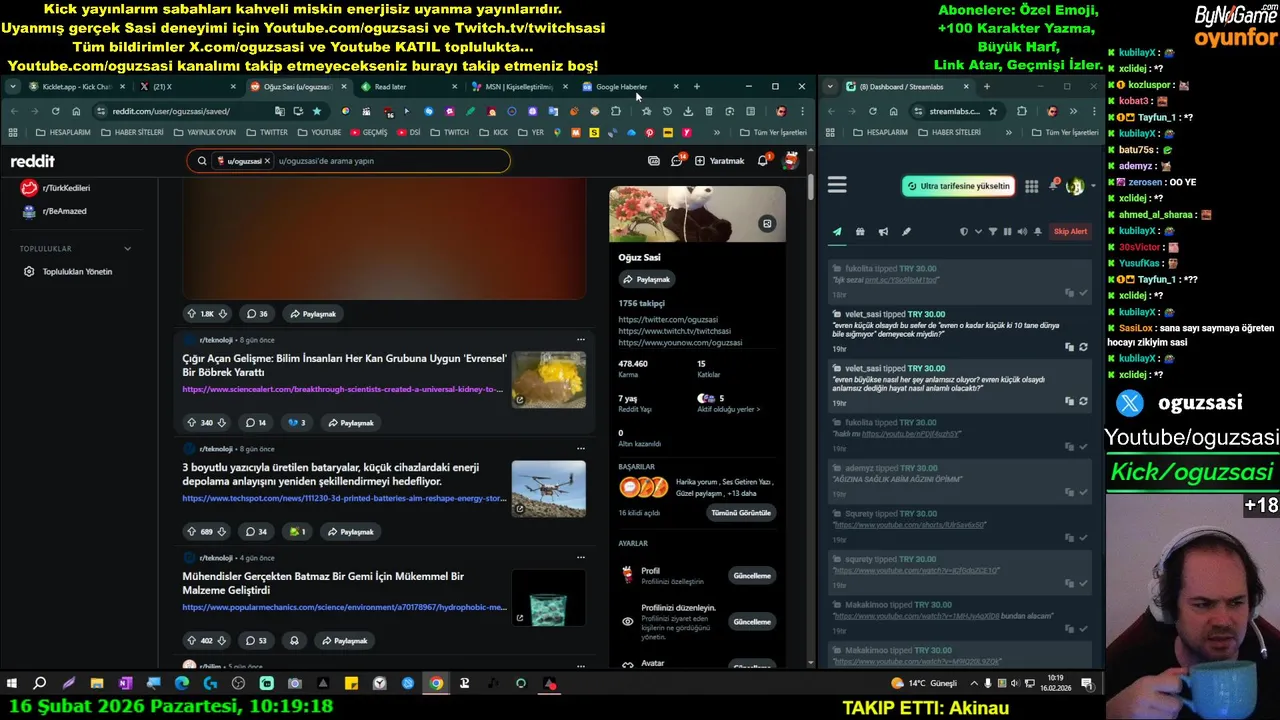The height and width of the screenshot is (720, 1280).
Task: Click reddit page vertical scrollbar
Action: [809, 188]
